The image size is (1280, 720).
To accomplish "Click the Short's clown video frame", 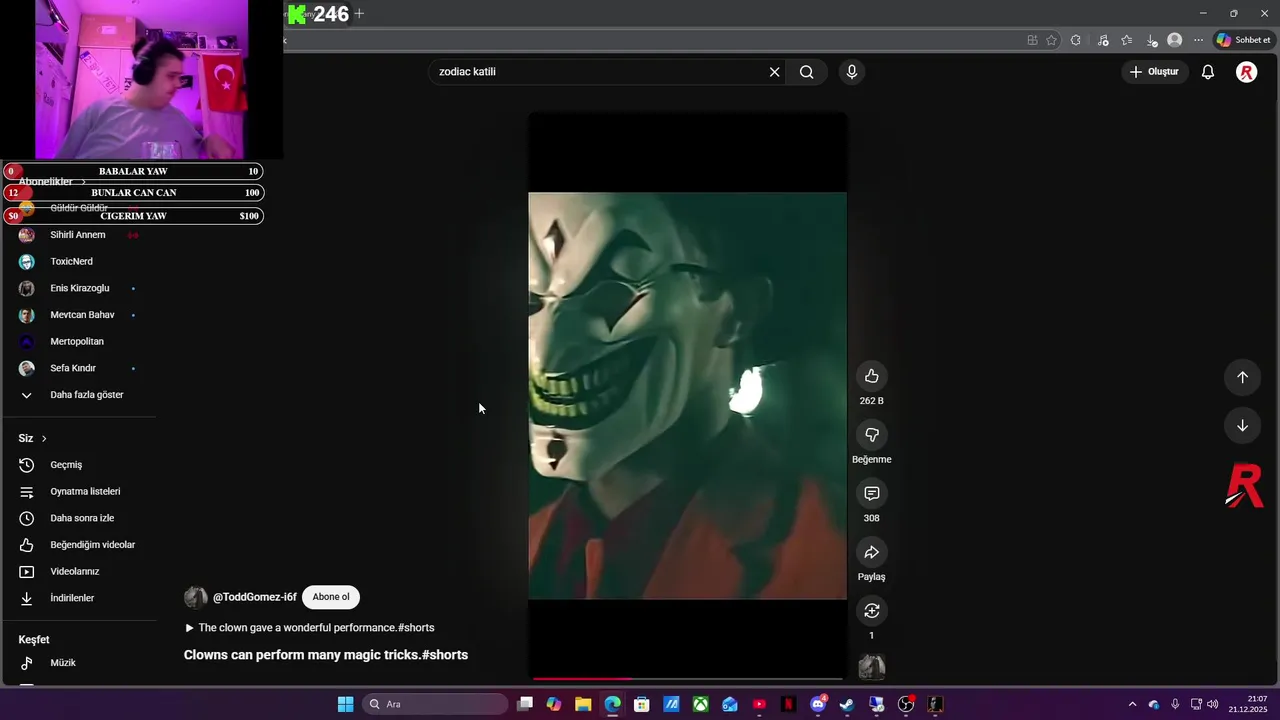I will click(688, 396).
